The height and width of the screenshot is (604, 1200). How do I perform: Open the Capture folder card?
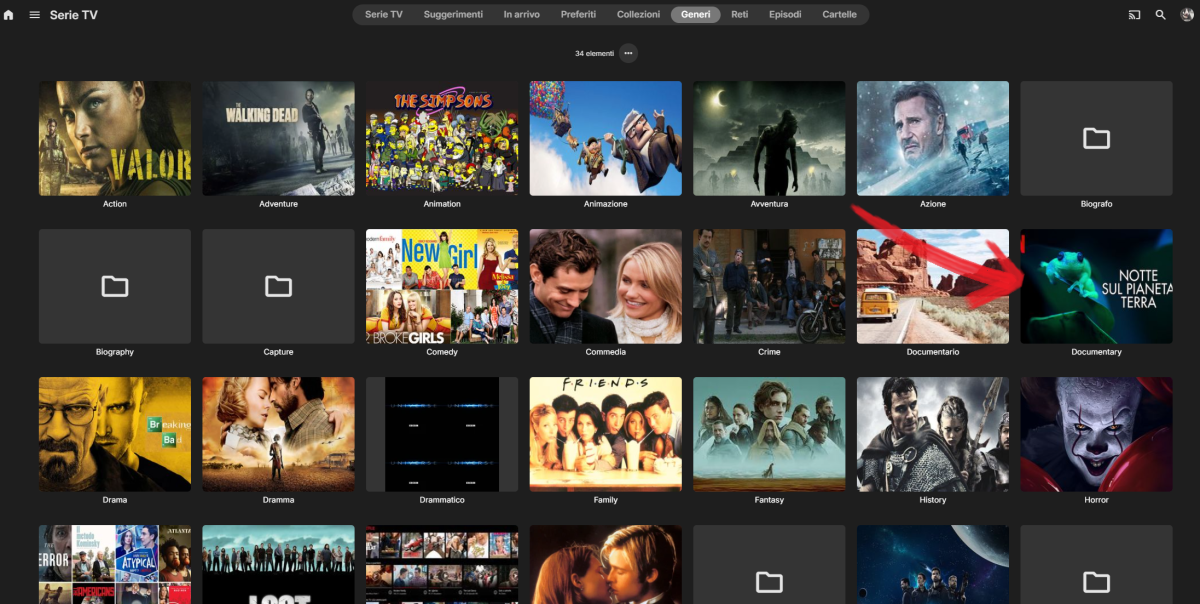[278, 286]
